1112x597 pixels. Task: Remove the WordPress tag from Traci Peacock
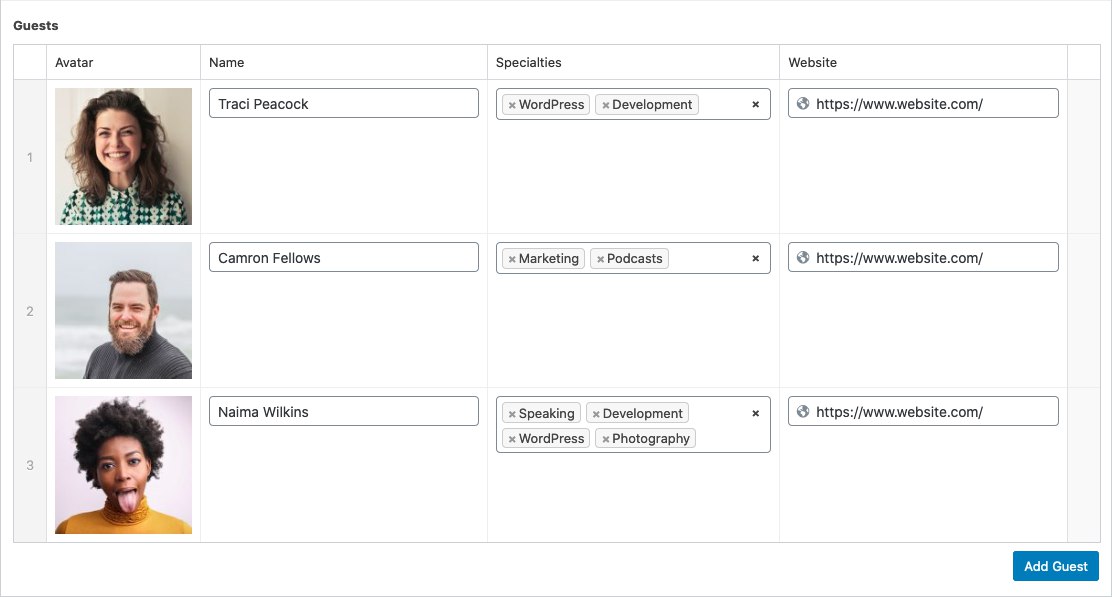pyautogui.click(x=512, y=105)
